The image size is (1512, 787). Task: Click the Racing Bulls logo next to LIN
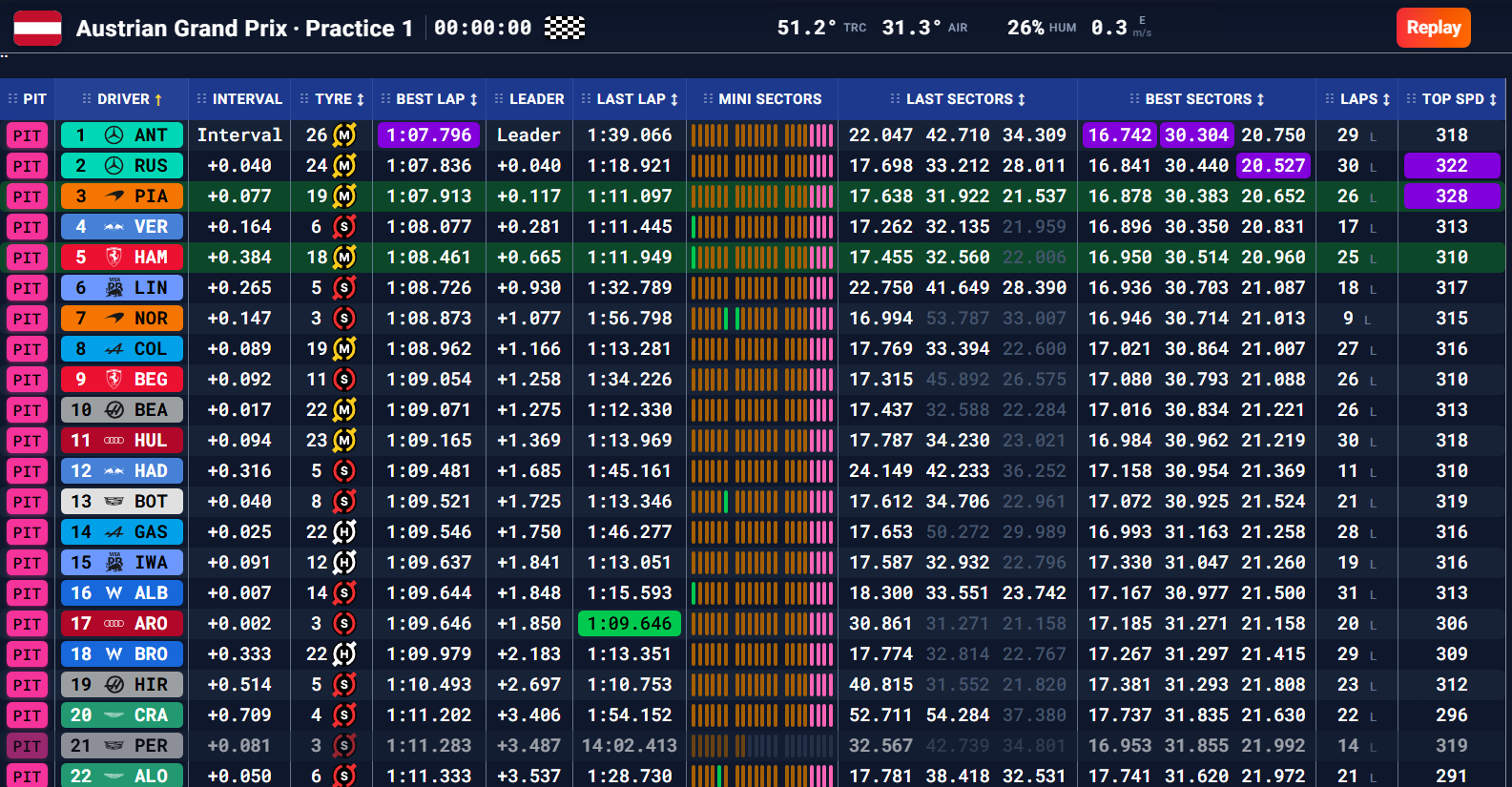114,288
